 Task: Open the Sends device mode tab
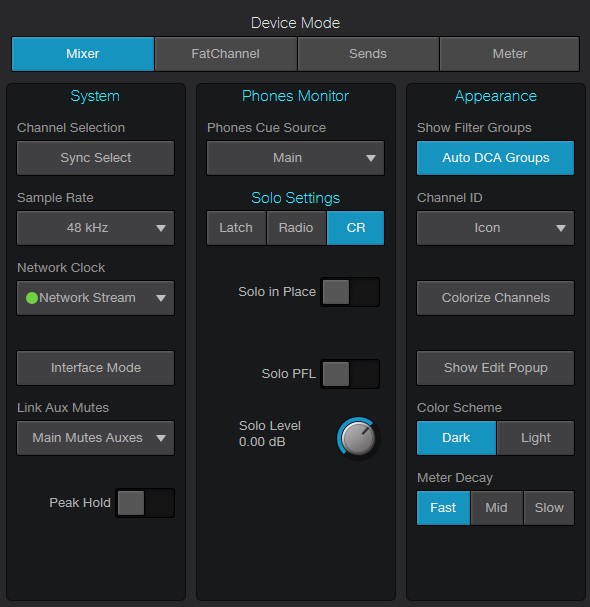368,54
